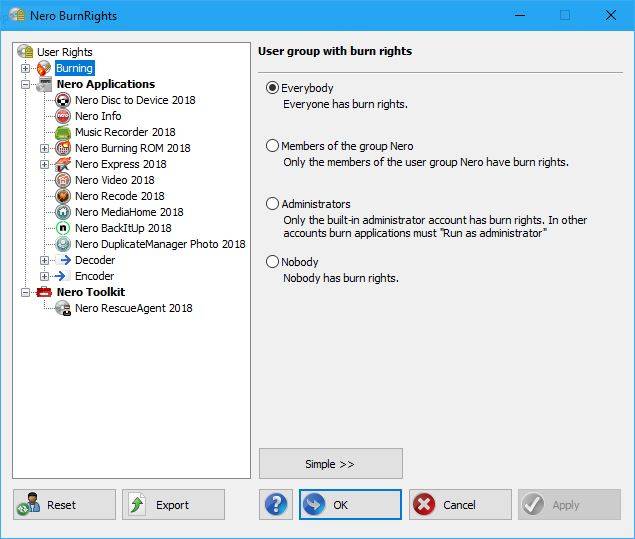The image size is (635, 539).
Task: Click the Reset button
Action: point(64,505)
